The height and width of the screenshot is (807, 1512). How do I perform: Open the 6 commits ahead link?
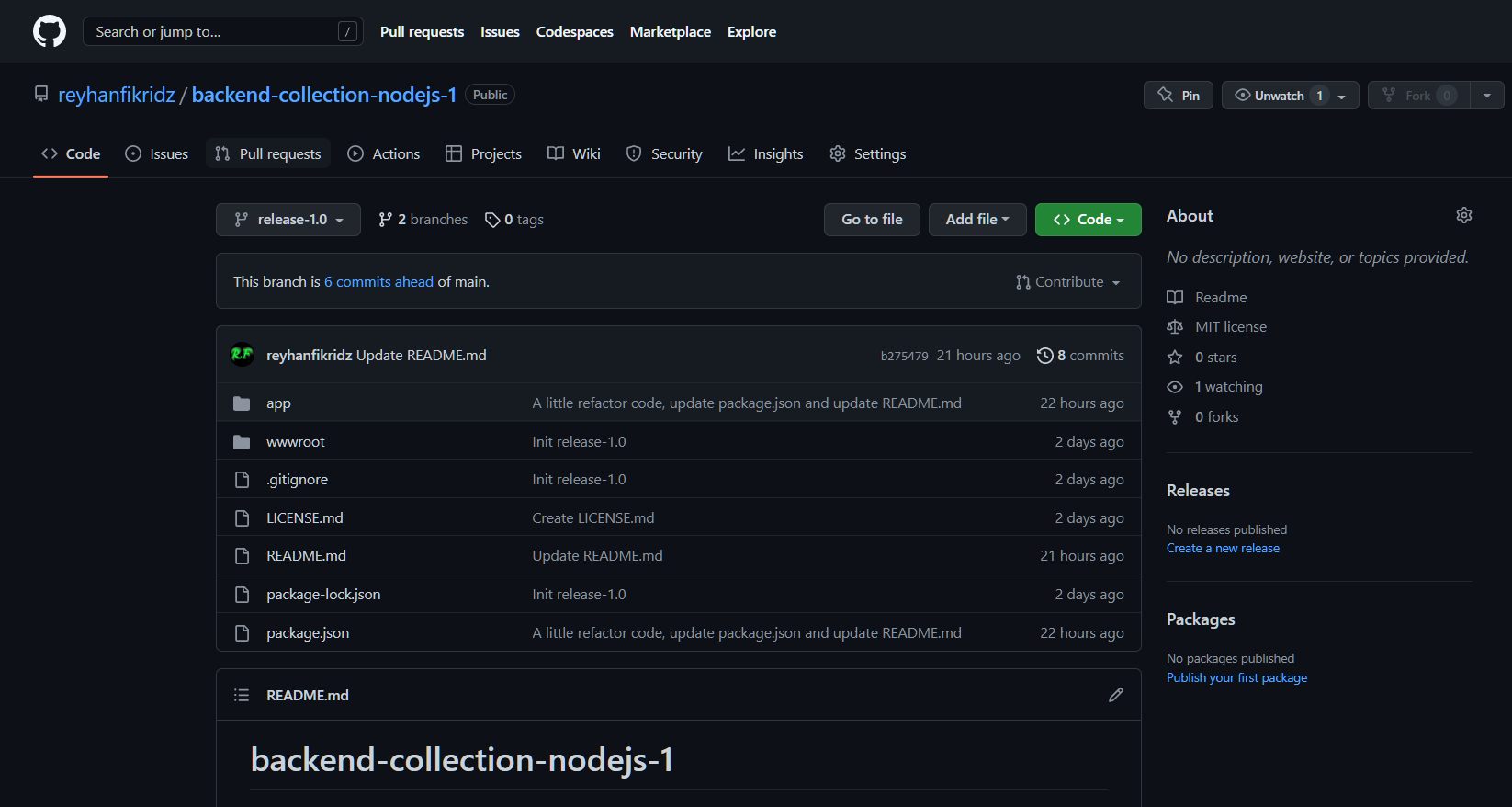[378, 282]
